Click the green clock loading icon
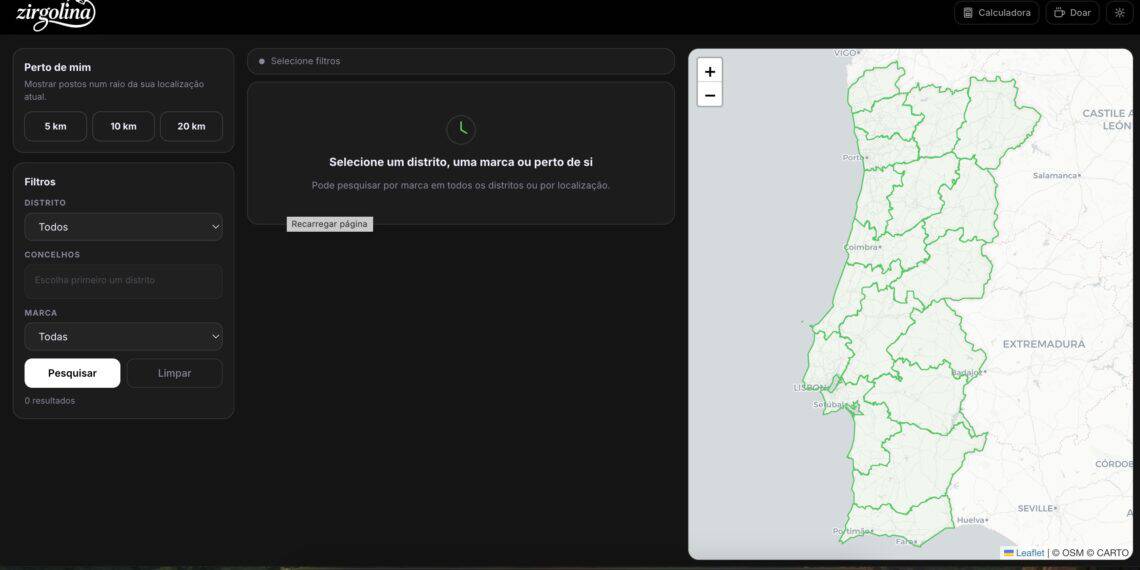Screen dimensions: 1140x570 tap(460, 129)
